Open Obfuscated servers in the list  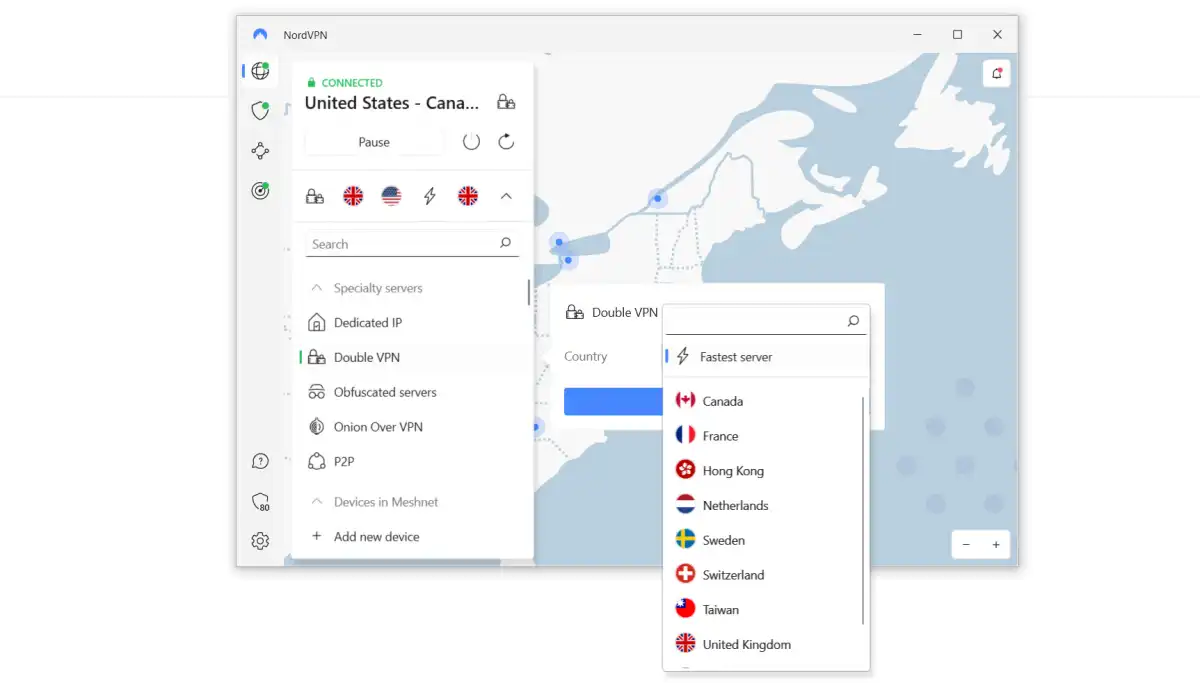(385, 392)
